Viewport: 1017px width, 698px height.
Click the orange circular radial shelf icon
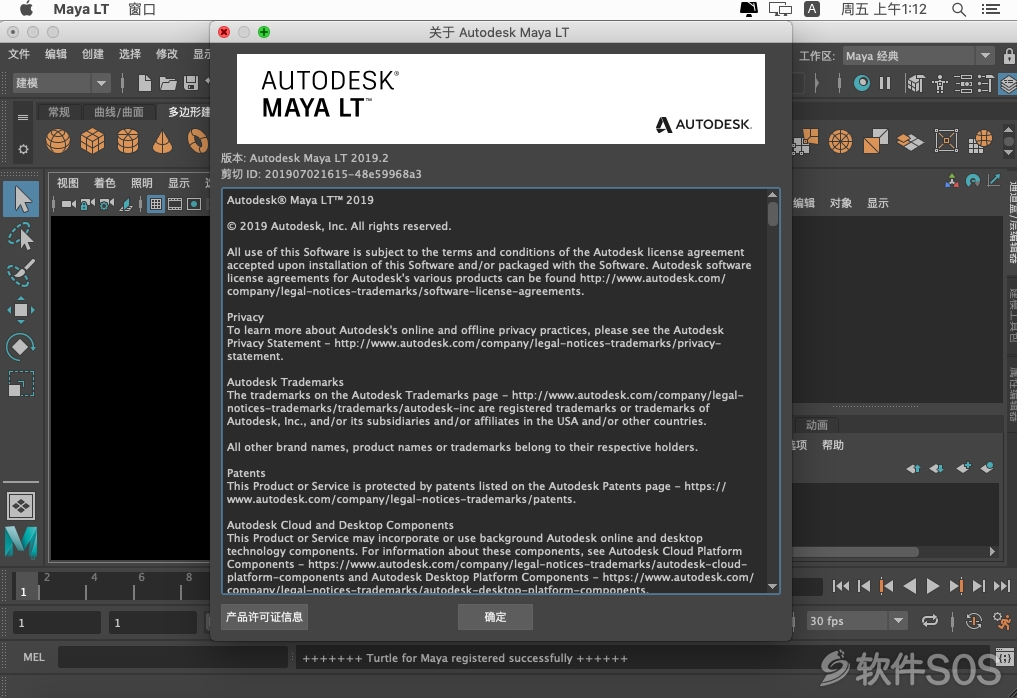pos(840,141)
